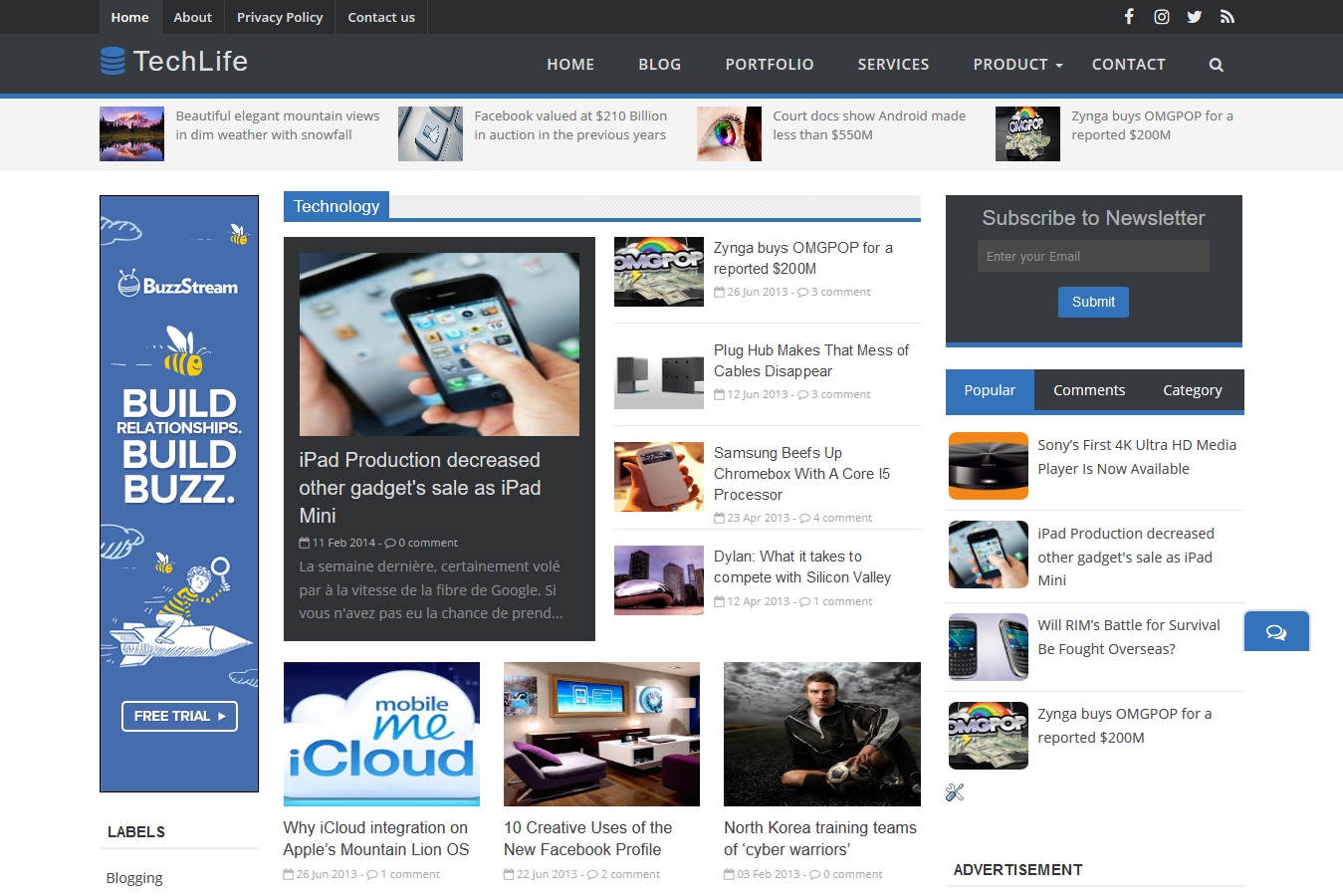1343x896 pixels.
Task: Click the BuzzStream banner logo
Action: 178,284
